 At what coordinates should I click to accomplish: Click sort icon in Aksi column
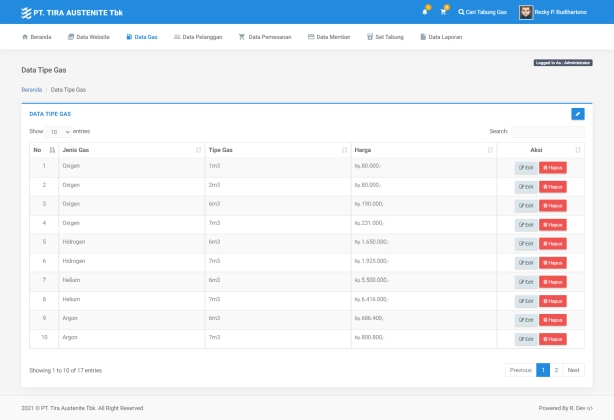tap(578, 150)
